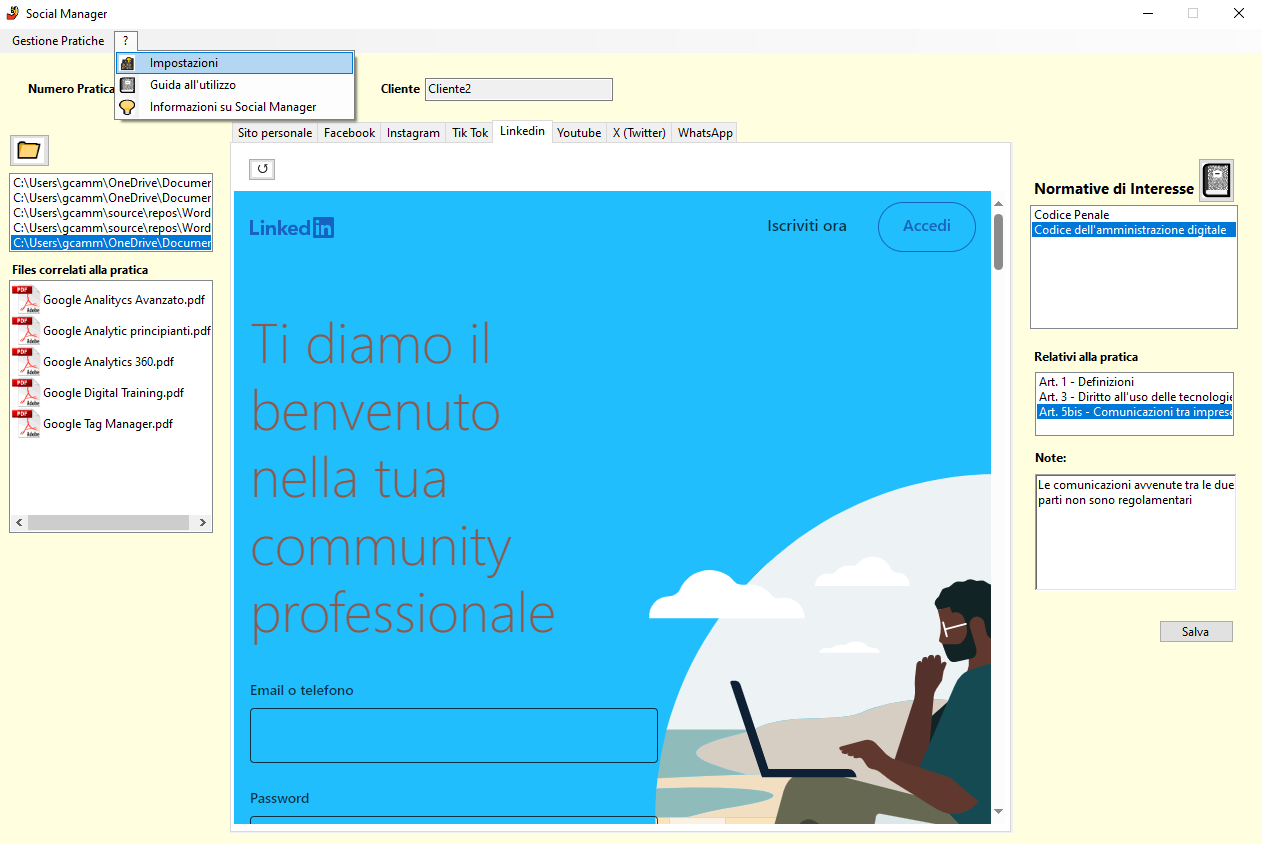The image size is (1262, 844).
Task: Click the files list horizontal scrollbar thumb
Action: 108,523
